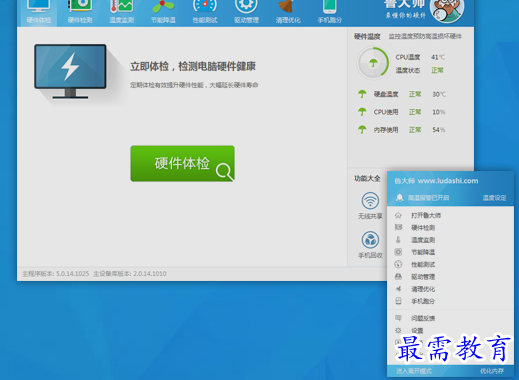
Task: Choose 温度监测 in tray menu
Action: 450,240
